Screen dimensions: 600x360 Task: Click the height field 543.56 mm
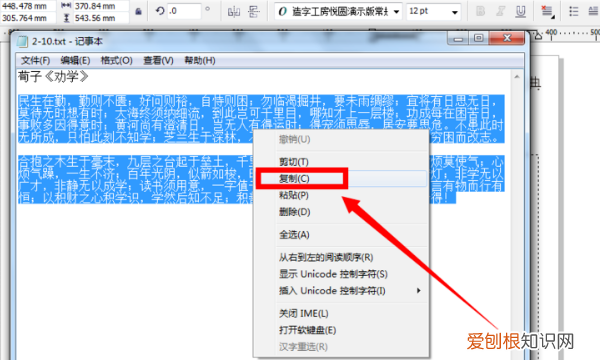[100, 18]
